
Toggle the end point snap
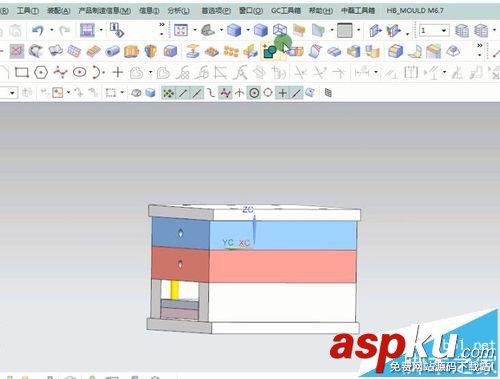pyautogui.click(x=183, y=93)
